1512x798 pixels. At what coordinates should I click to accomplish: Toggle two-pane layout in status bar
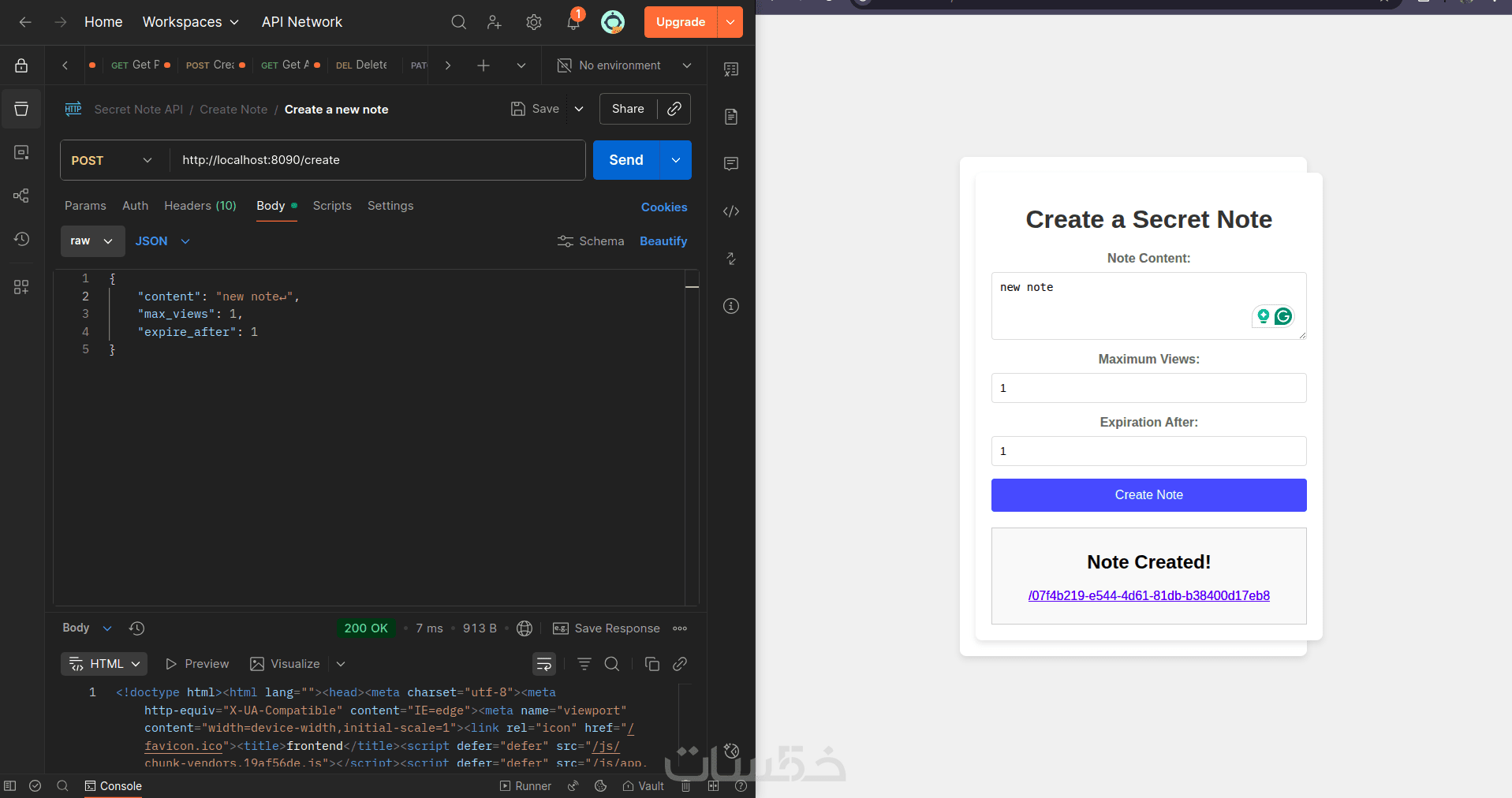(x=714, y=786)
